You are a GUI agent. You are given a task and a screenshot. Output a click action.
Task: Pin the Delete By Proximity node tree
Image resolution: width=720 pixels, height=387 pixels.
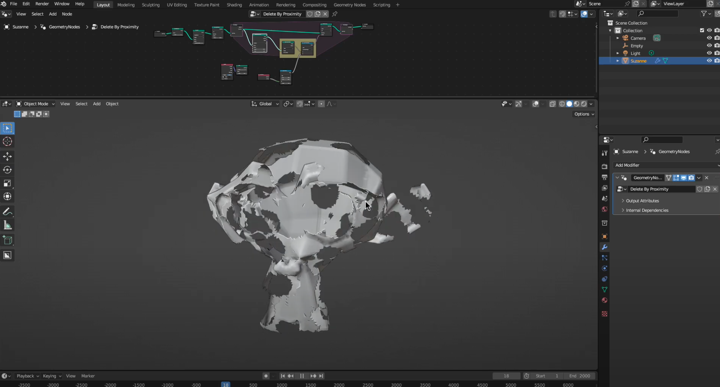pos(335,14)
